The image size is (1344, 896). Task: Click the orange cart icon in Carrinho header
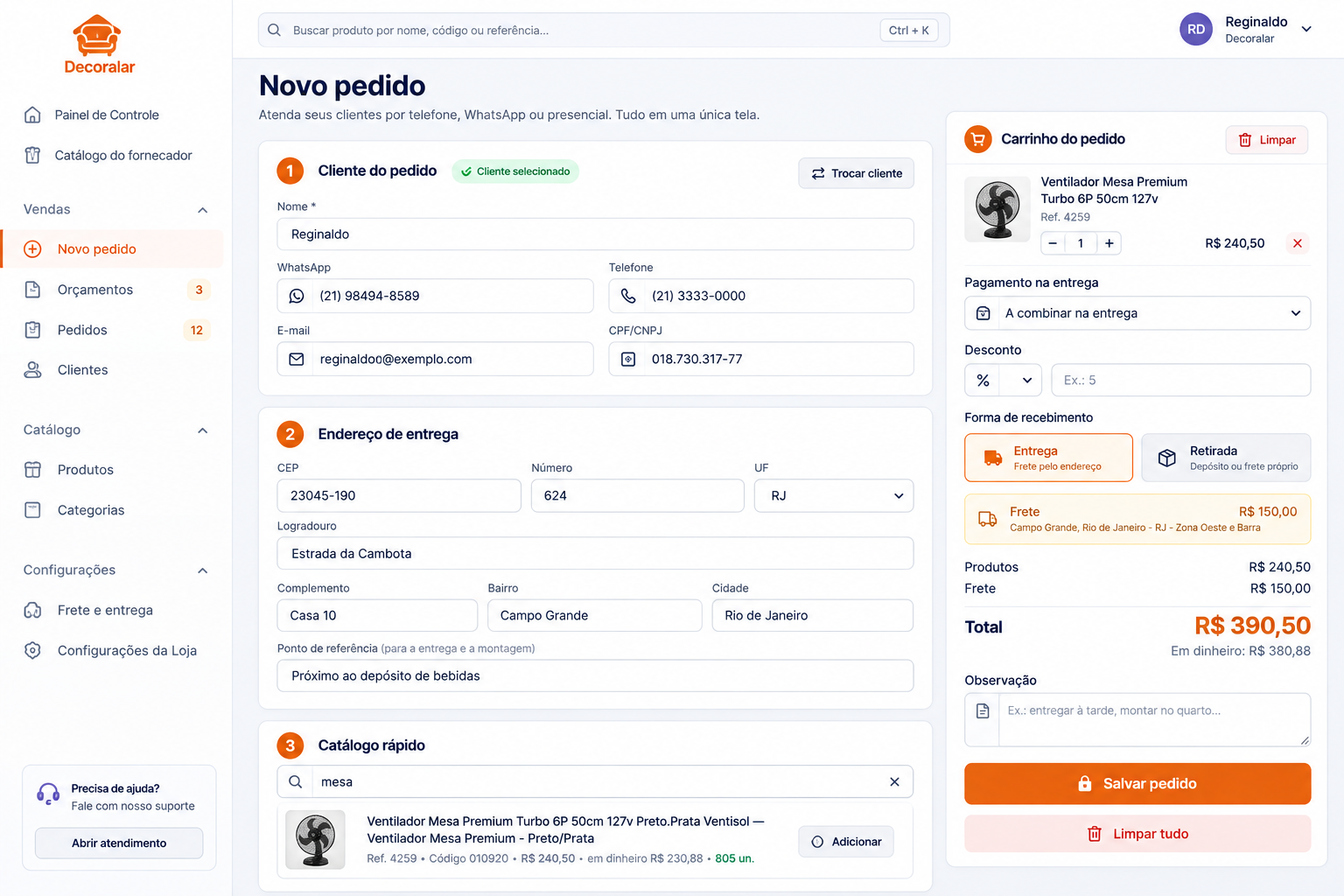click(978, 139)
